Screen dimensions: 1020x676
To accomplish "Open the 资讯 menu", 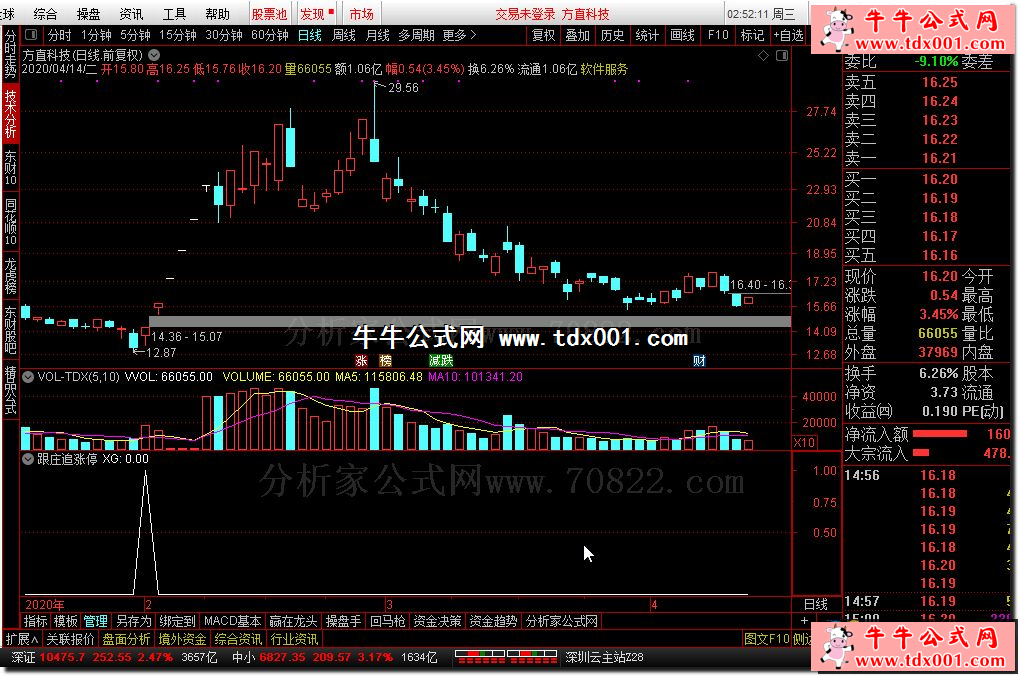I will pyautogui.click(x=131, y=14).
